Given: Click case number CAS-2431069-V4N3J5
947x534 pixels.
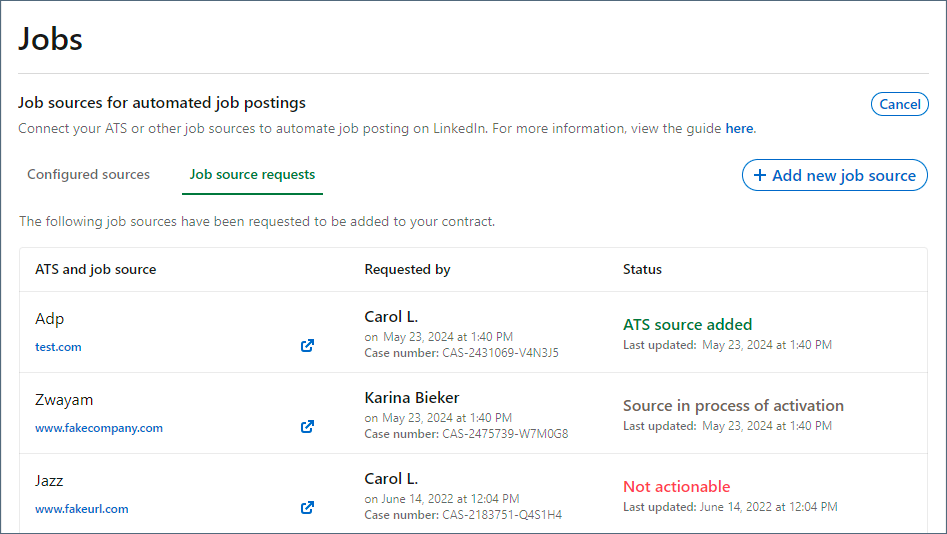Looking at the screenshot, I should point(500,353).
